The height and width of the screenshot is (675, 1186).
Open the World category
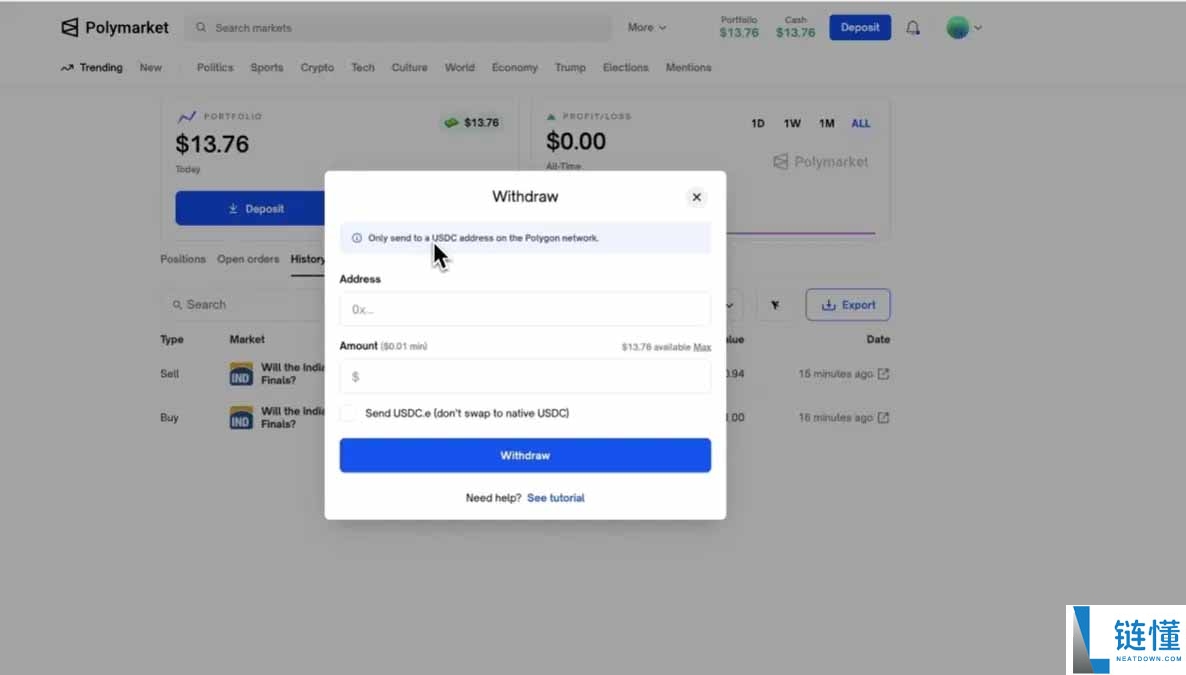460,67
